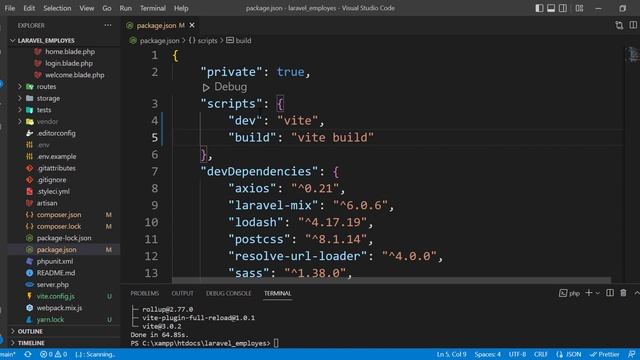Toggle primary side bar layout icon

pos(539,8)
